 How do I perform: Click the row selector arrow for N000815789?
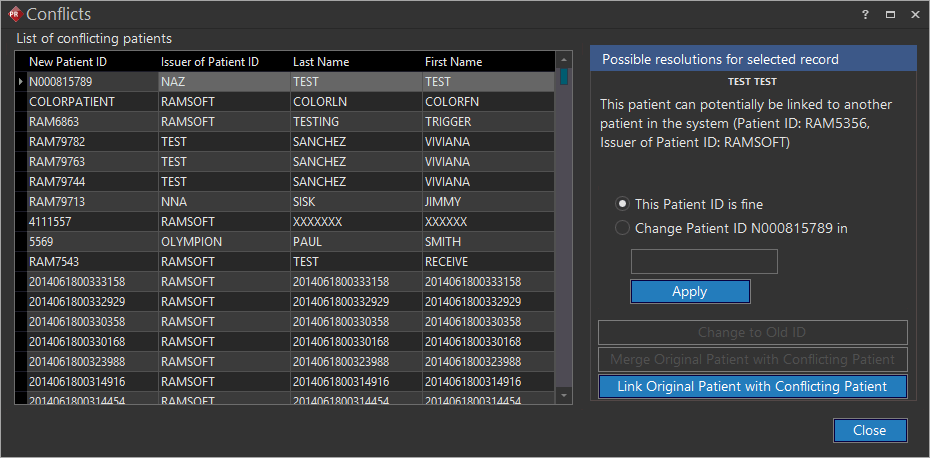(x=21, y=82)
